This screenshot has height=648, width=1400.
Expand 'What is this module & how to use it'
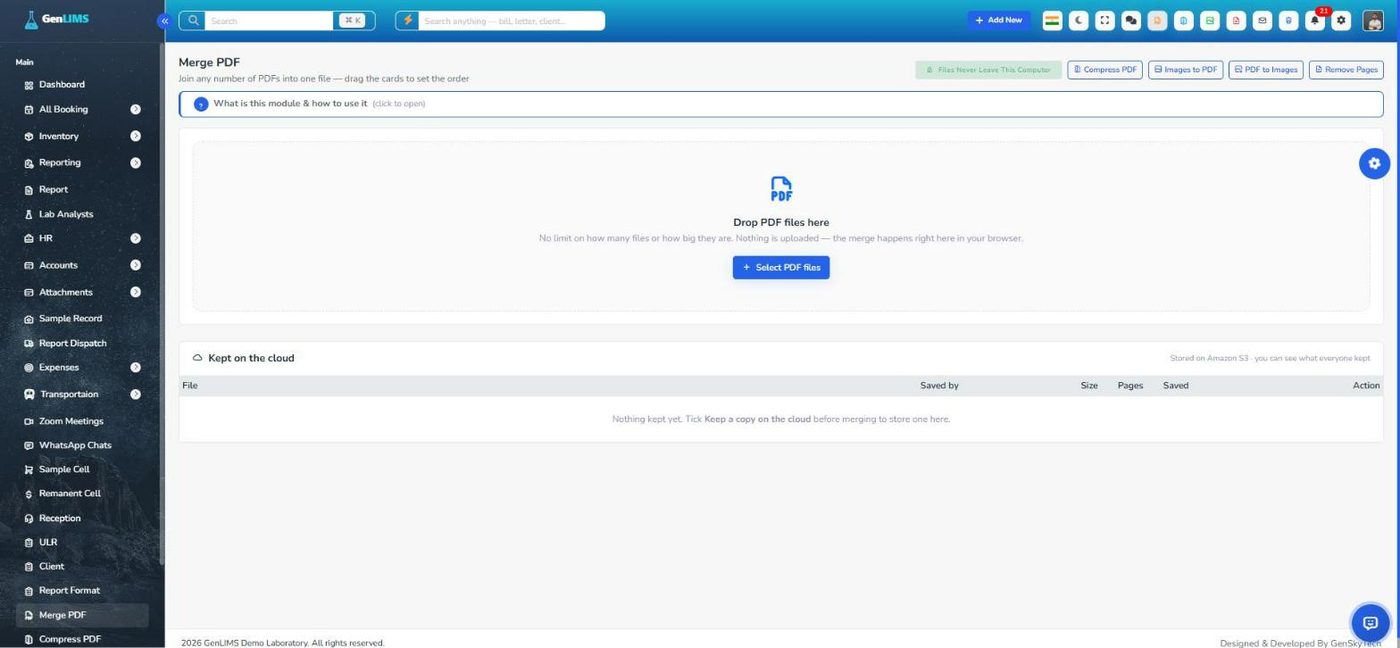[x=781, y=104]
